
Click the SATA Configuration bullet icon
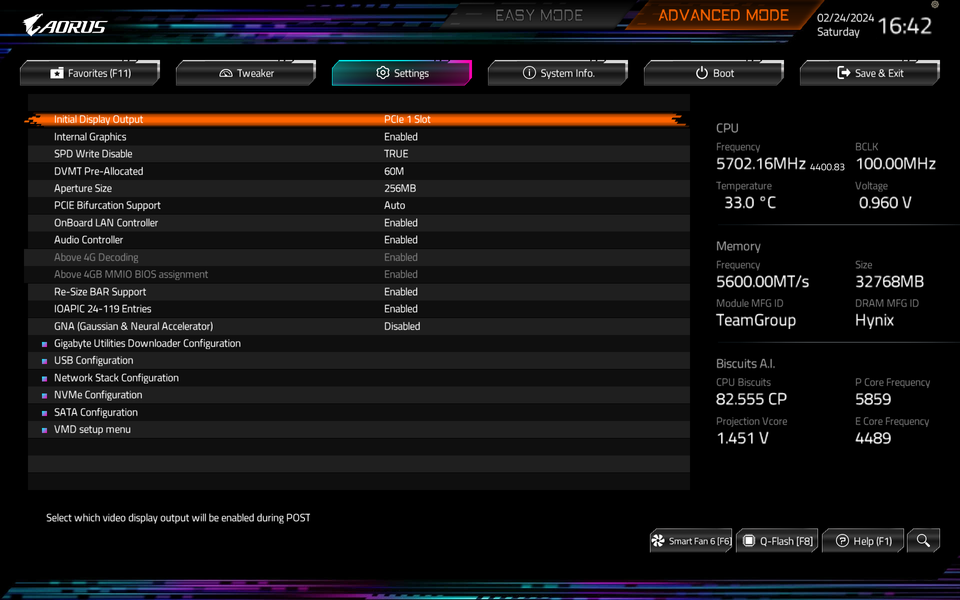pos(44,413)
